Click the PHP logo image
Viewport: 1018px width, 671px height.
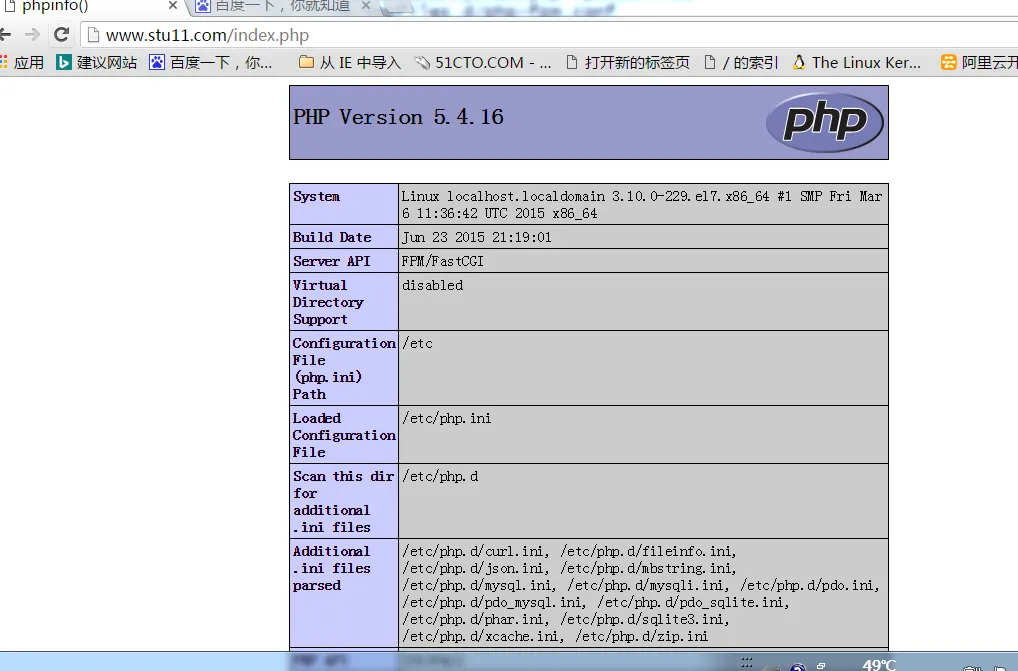[825, 122]
